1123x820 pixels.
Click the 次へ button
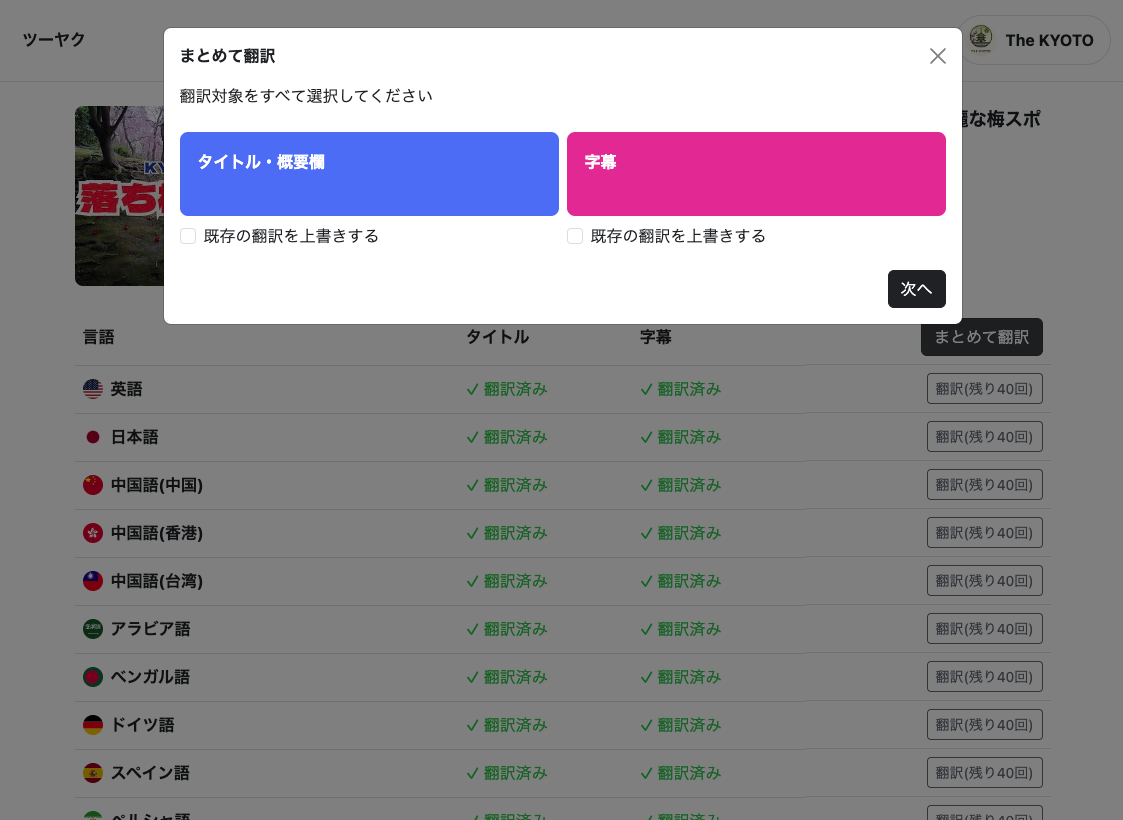(916, 289)
